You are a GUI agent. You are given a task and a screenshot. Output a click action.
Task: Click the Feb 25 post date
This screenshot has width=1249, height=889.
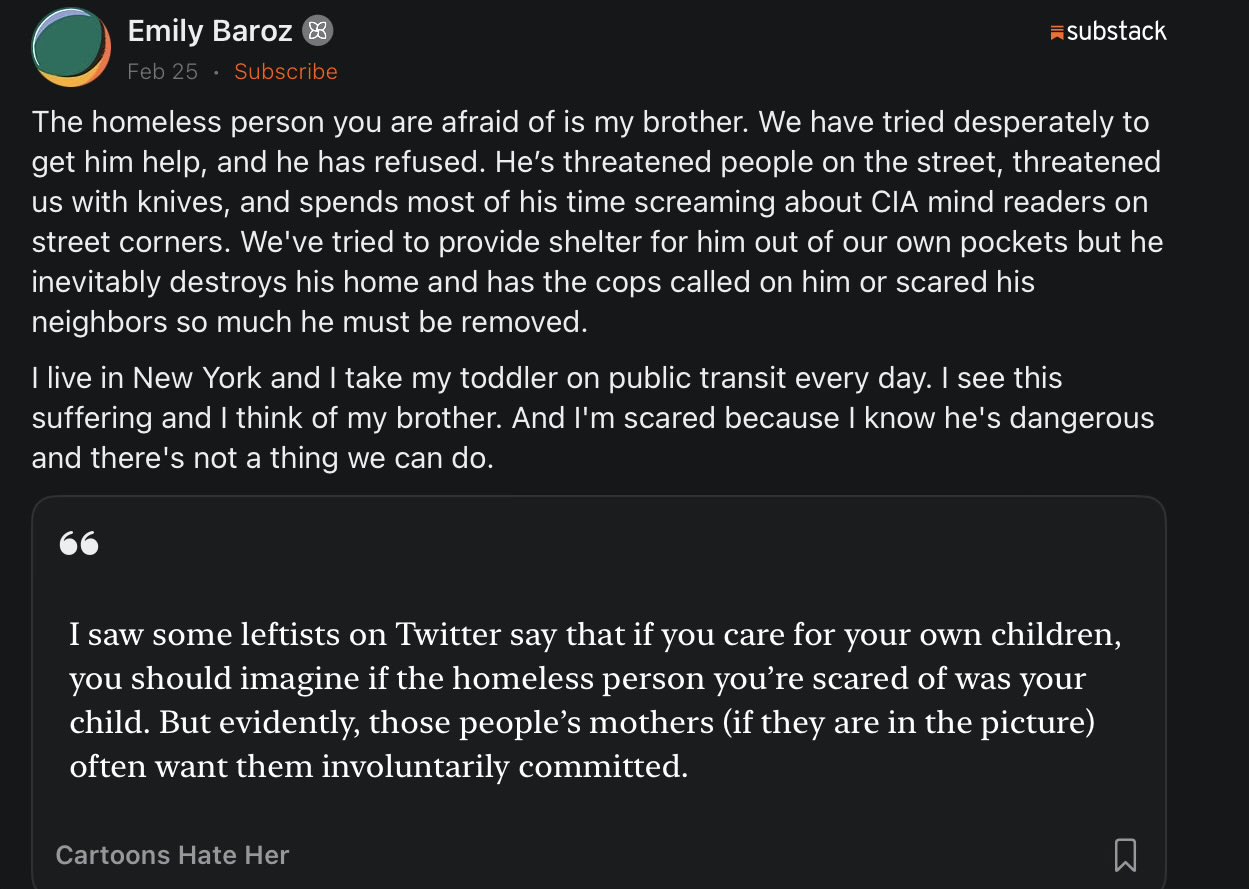pos(162,72)
